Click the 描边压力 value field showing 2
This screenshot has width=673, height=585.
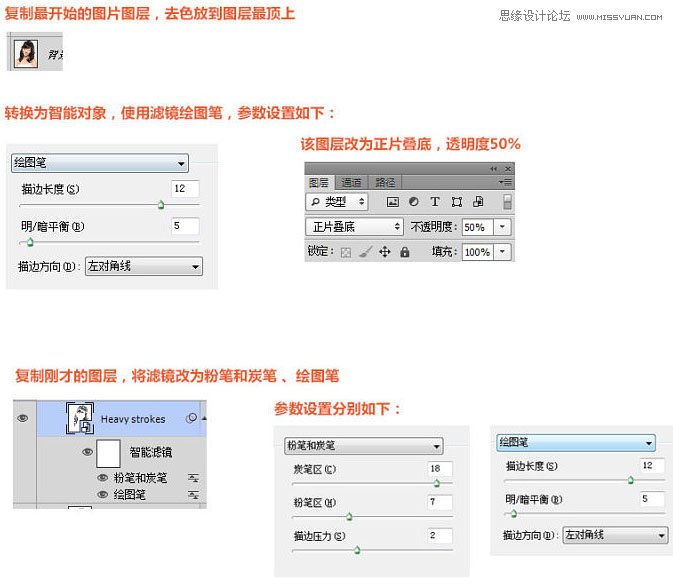(x=440, y=535)
